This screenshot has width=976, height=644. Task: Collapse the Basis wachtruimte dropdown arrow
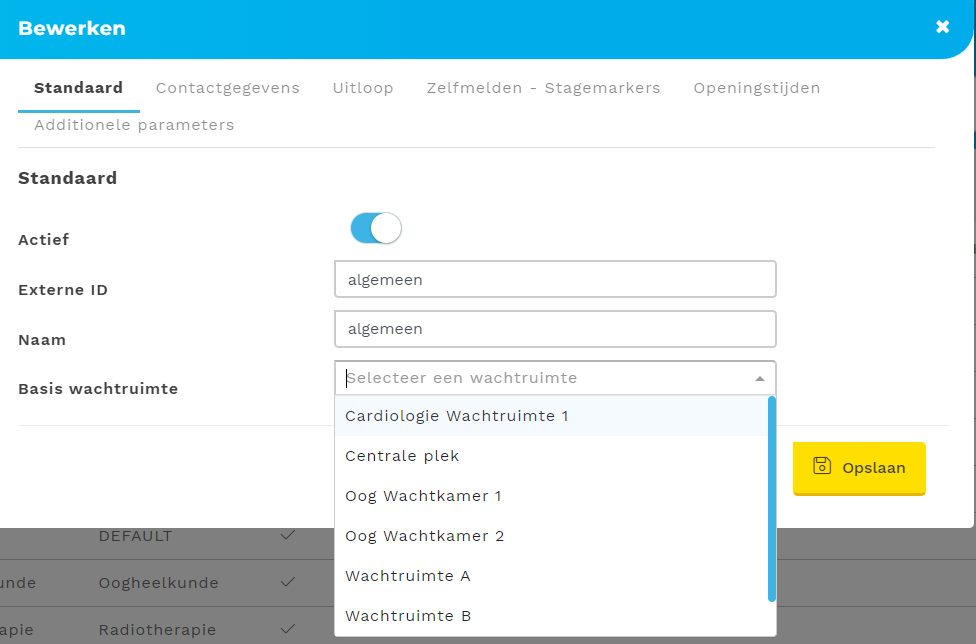(x=759, y=379)
